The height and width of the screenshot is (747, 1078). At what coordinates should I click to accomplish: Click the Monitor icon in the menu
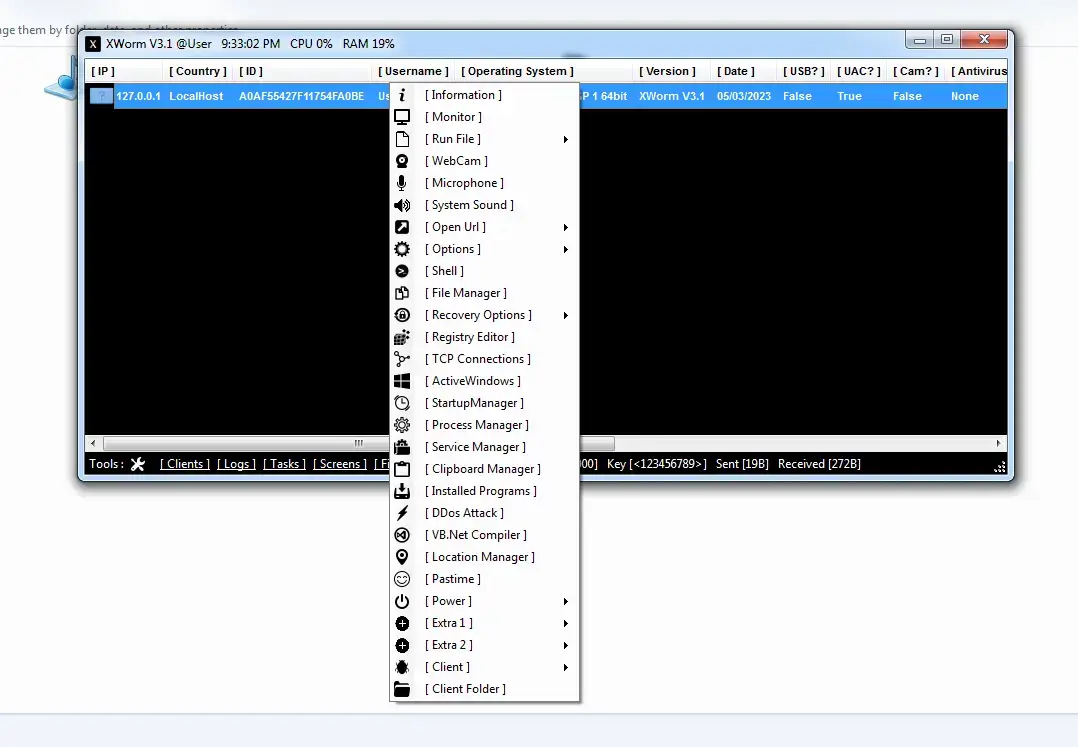coord(401,116)
